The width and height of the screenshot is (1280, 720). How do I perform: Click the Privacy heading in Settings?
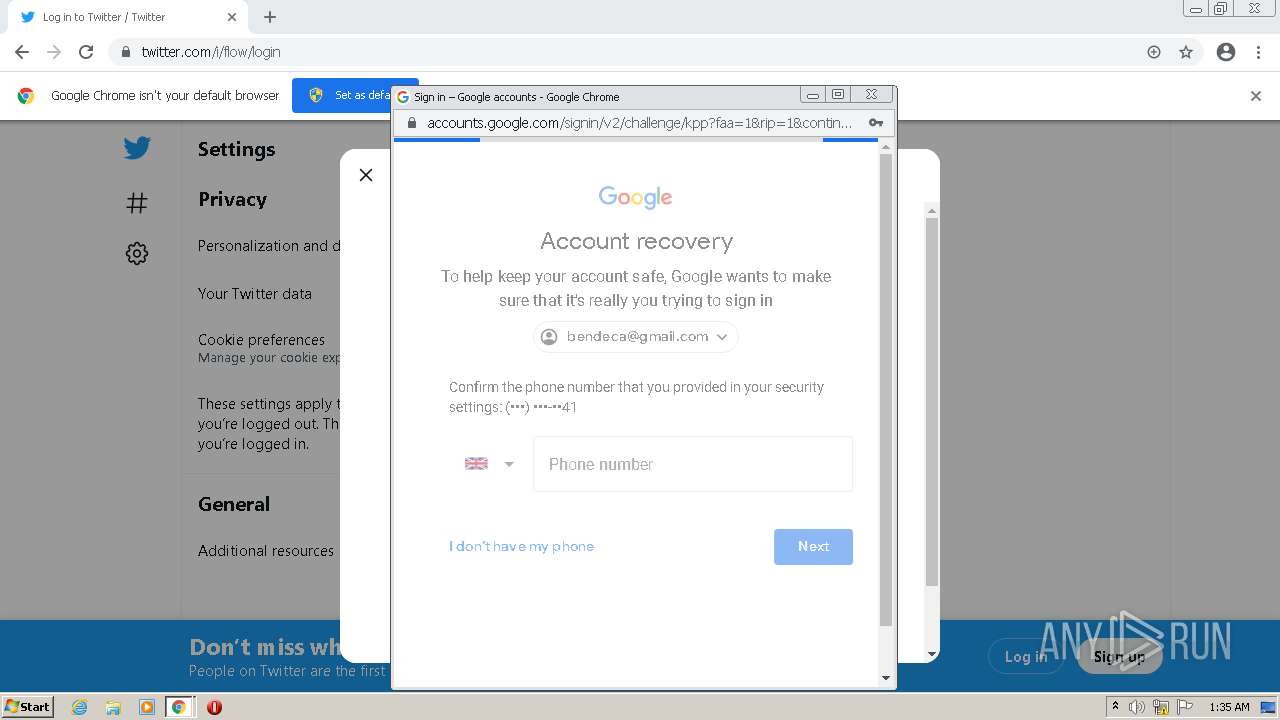[232, 199]
